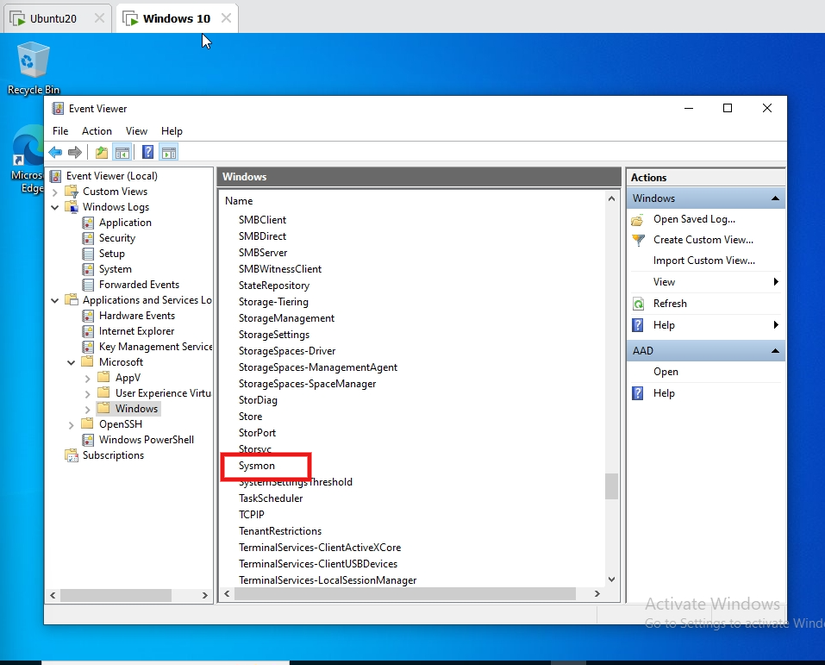Click the Create Custom View funnel icon

click(x=638, y=240)
